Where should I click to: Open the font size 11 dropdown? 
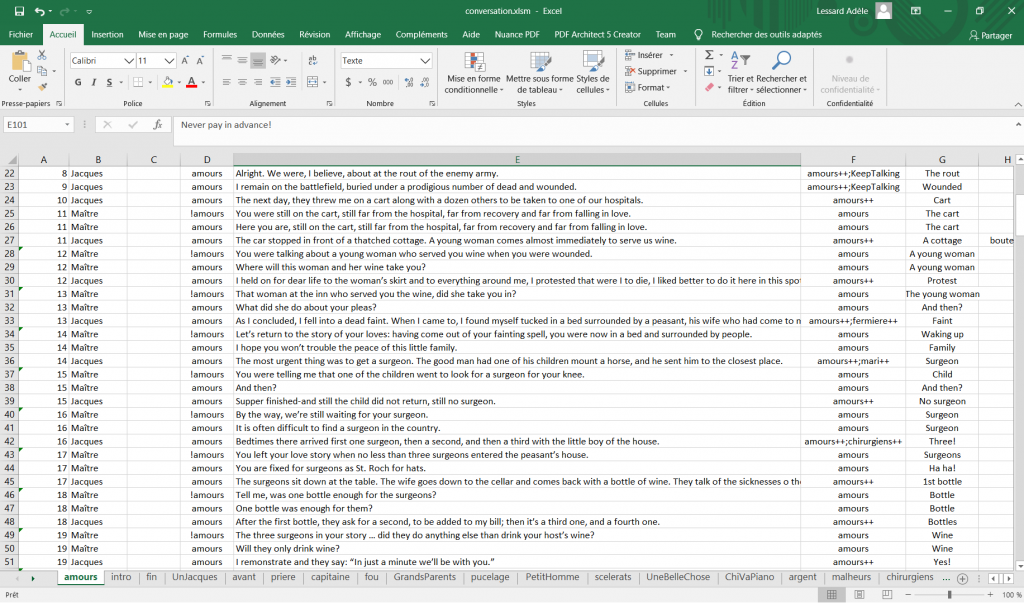[169, 61]
